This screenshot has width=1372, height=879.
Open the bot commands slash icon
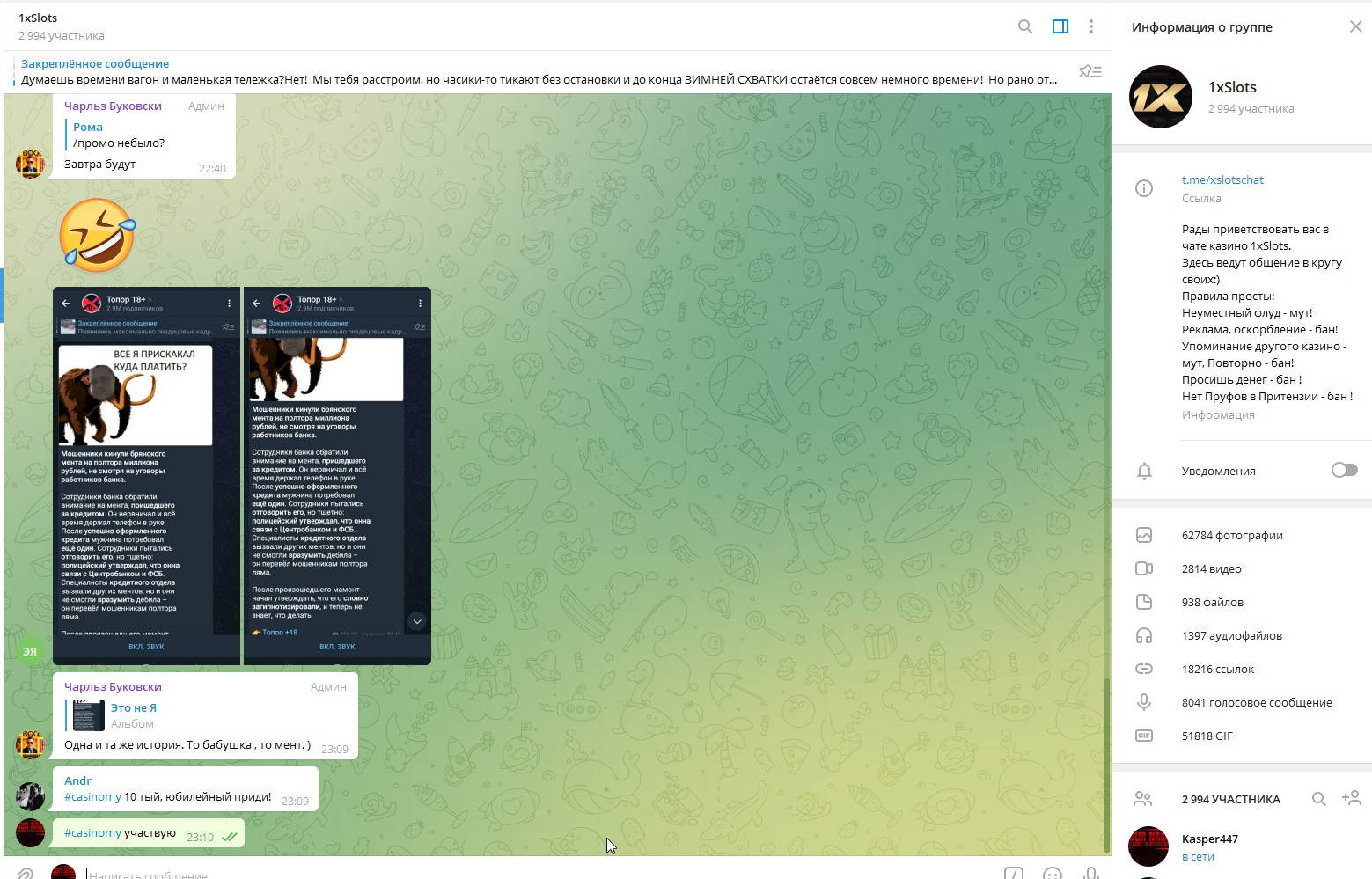(1014, 874)
